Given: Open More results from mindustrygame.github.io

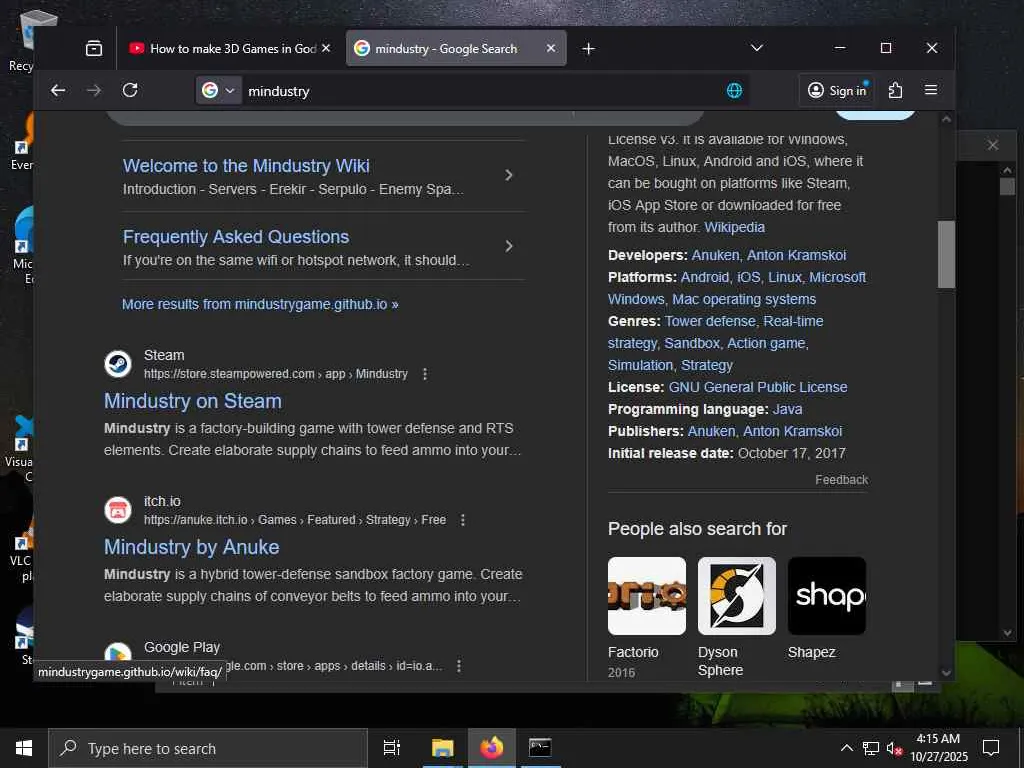Looking at the screenshot, I should [x=260, y=304].
